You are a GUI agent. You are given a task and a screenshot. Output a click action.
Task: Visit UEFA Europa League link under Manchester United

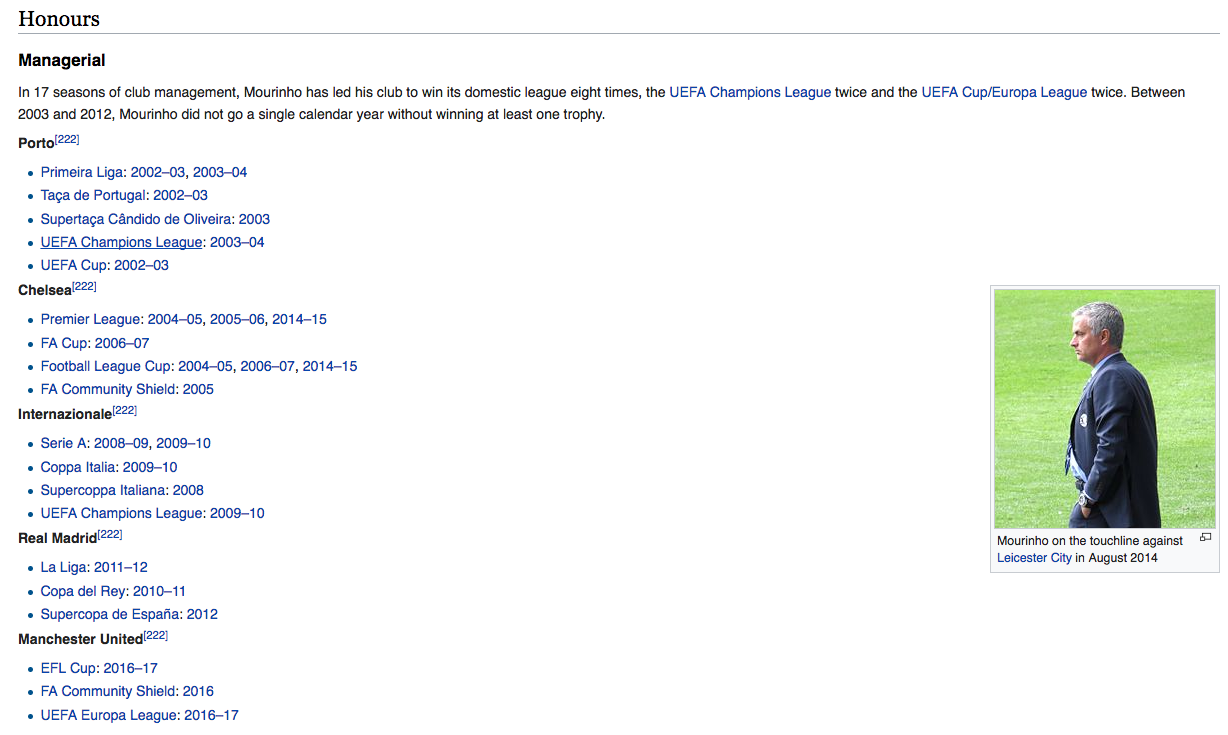click(110, 715)
